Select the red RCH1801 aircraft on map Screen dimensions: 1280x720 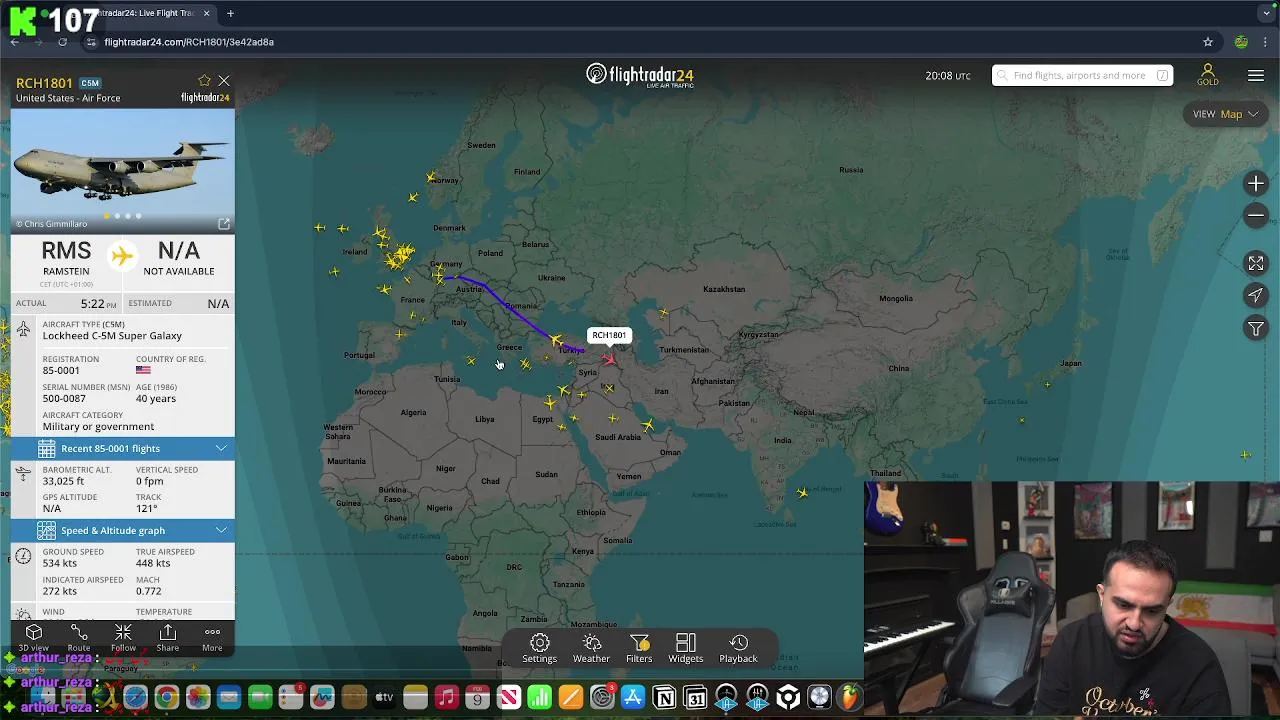[609, 359]
